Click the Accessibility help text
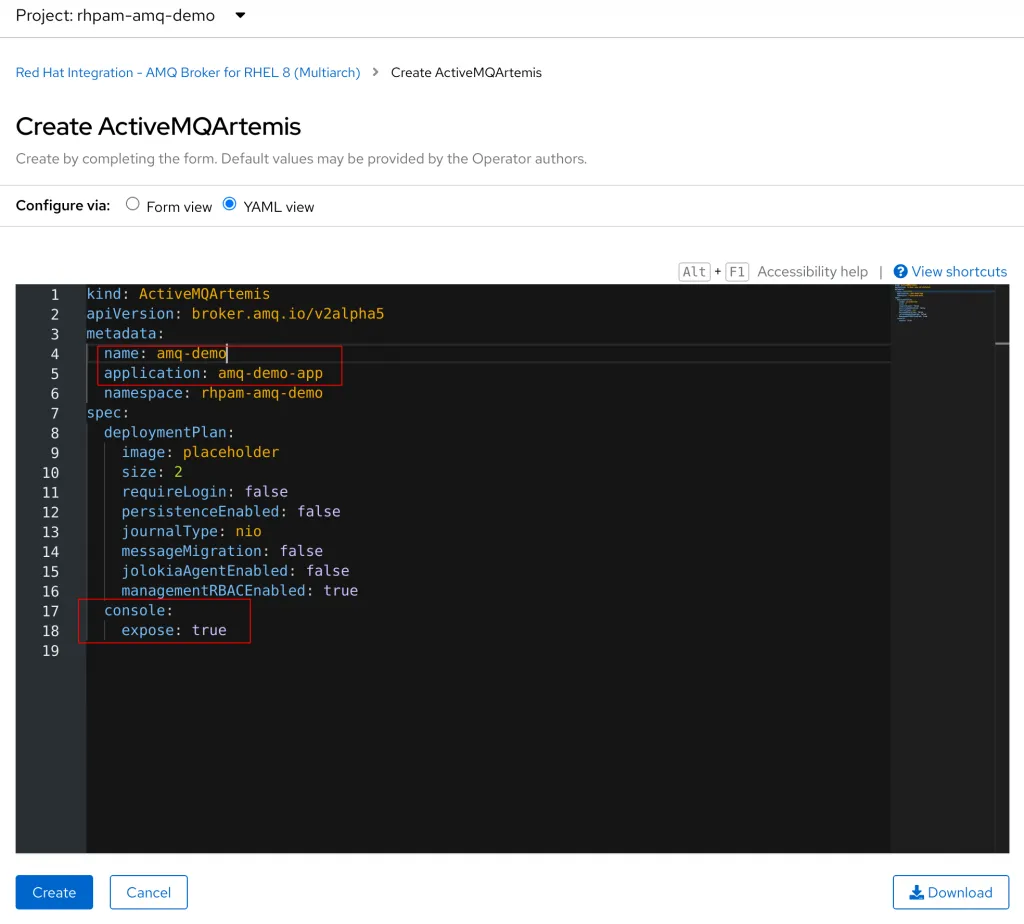The width and height of the screenshot is (1024, 924). [x=812, y=272]
